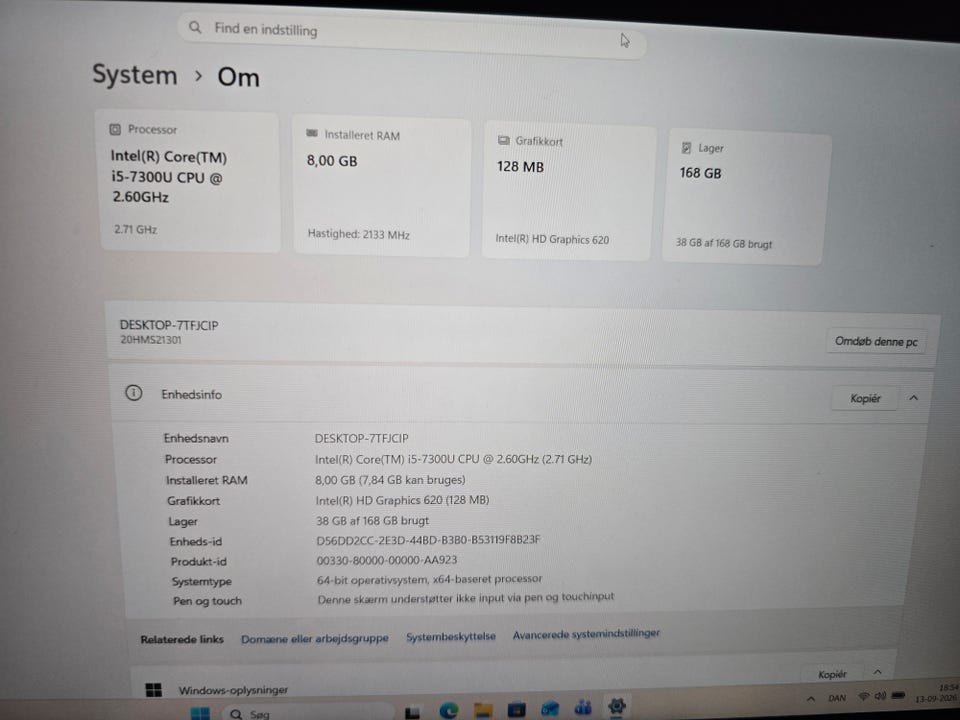Select '8,00 GB (7,84 GB kan bruges)'
Viewport: 960px width, 720px height.
[390, 480]
